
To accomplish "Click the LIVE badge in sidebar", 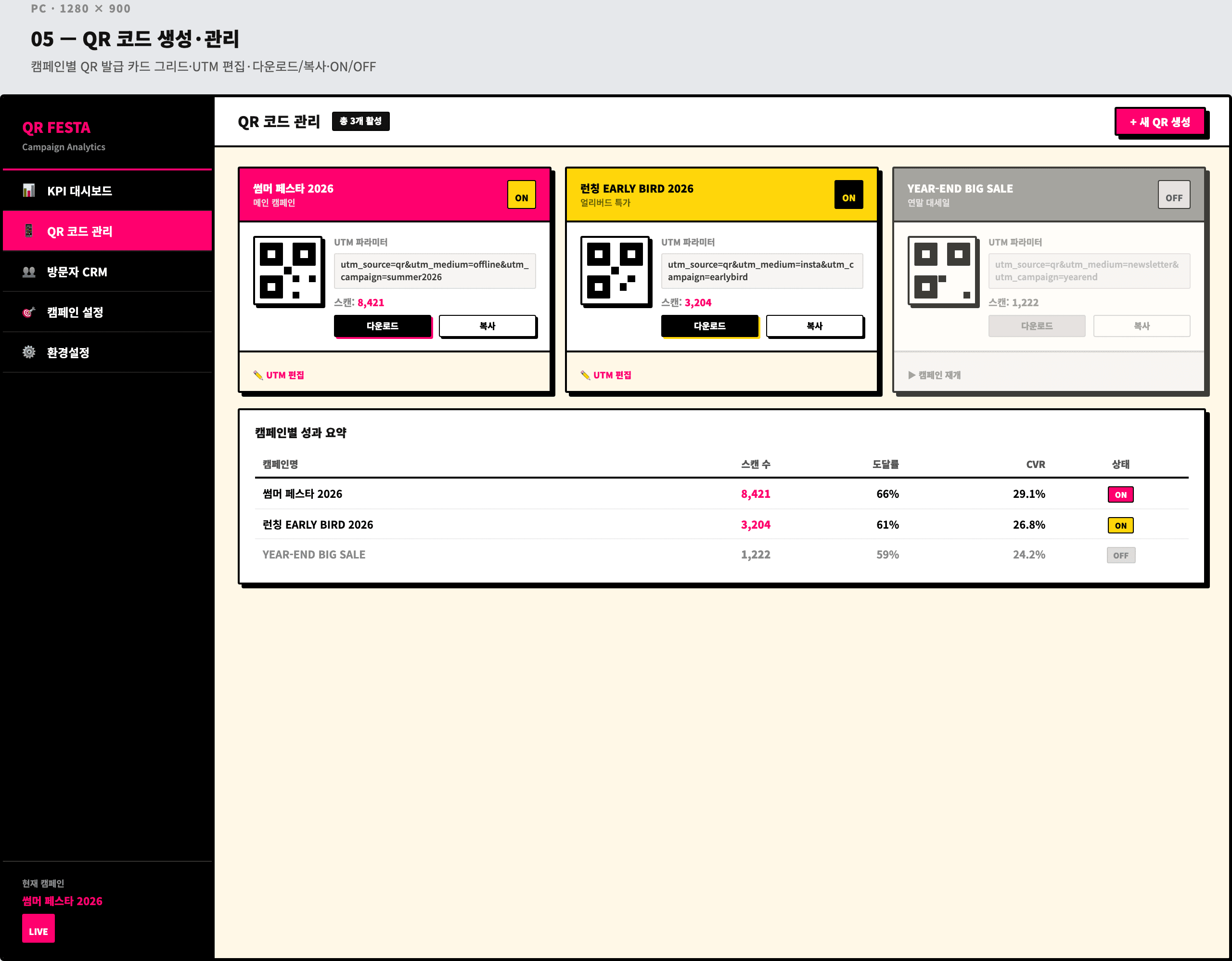I will [x=38, y=928].
